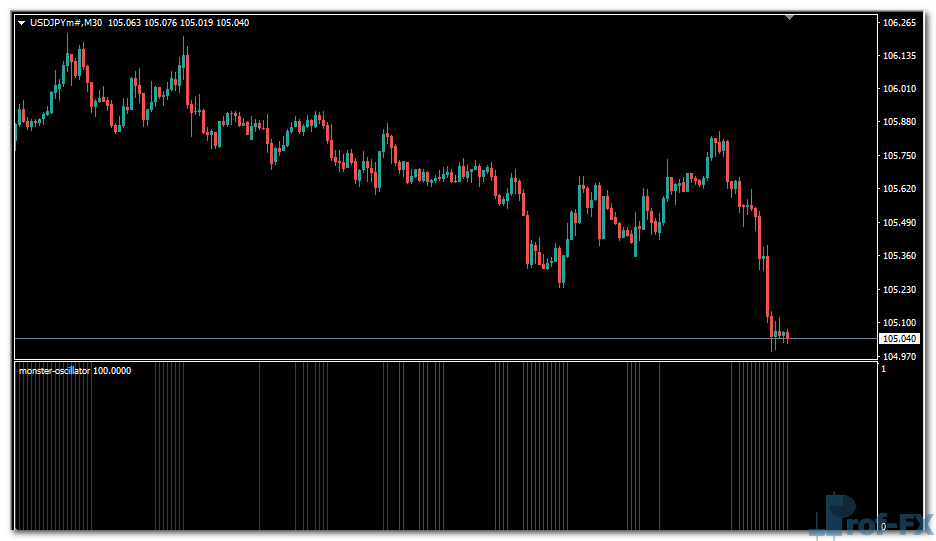
Task: Click the oscillator scale value 1
Action: pos(883,370)
